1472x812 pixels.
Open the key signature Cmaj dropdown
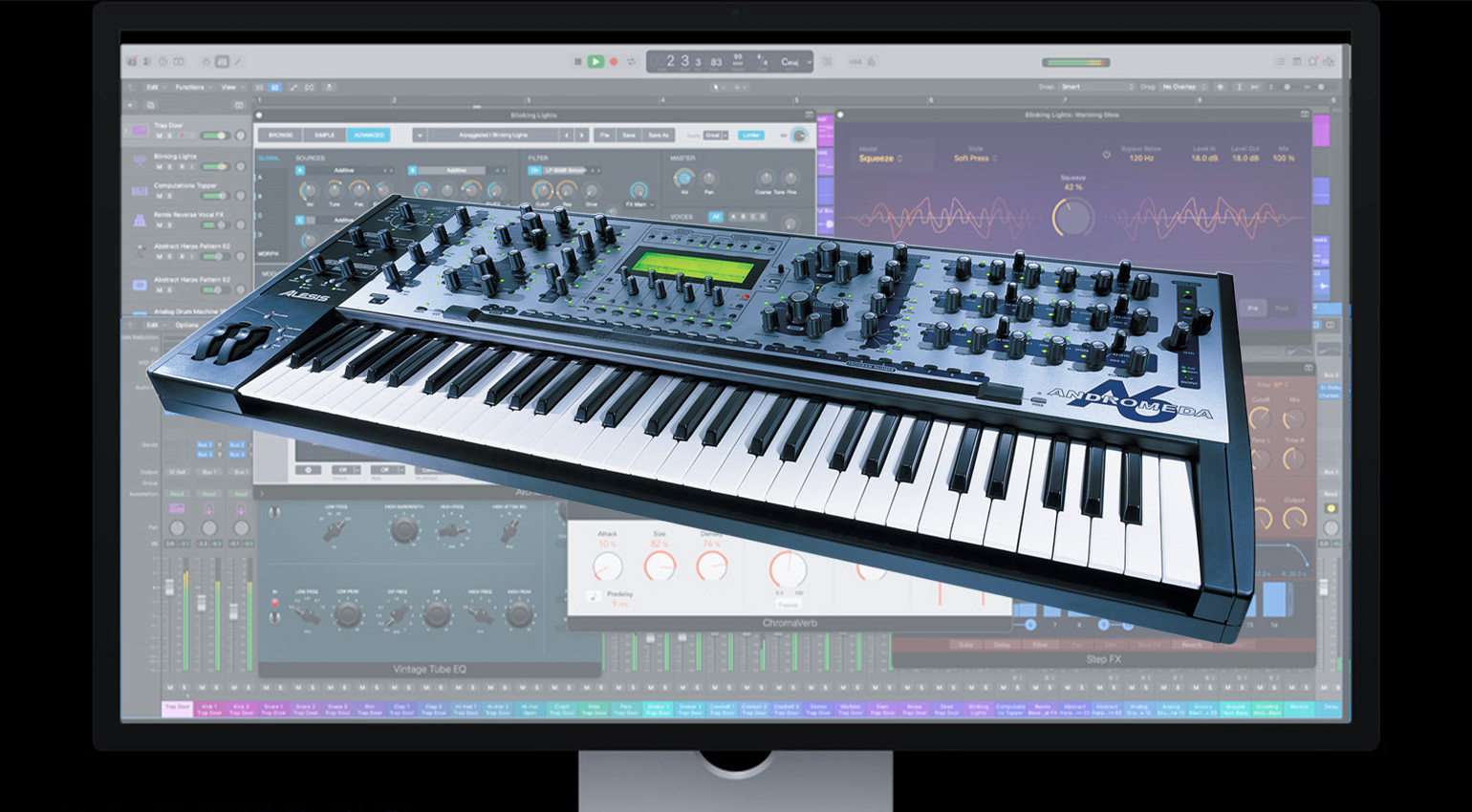(x=794, y=61)
